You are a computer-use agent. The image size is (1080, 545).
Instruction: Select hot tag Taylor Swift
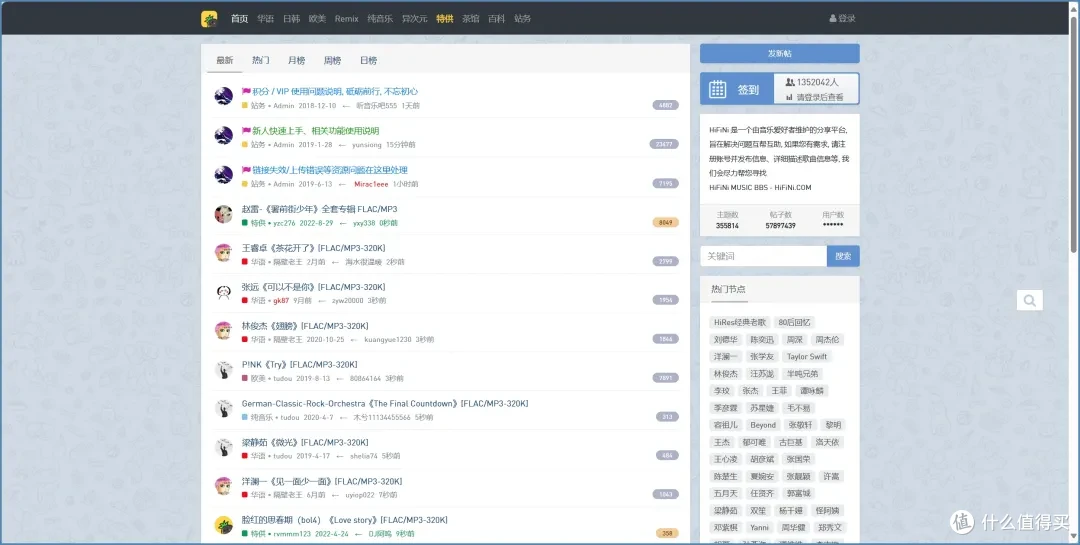coord(807,357)
